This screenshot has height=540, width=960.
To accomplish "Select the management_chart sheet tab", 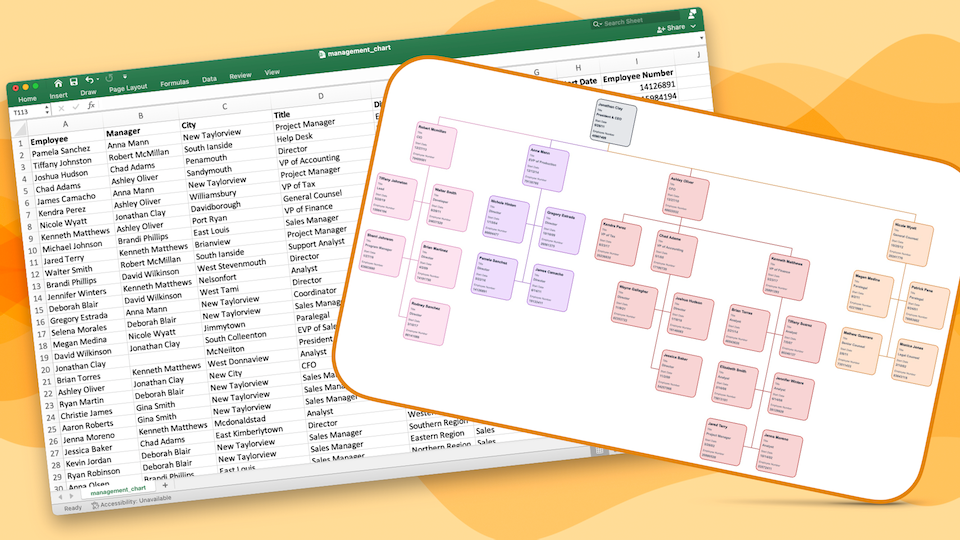I will 118,489.
